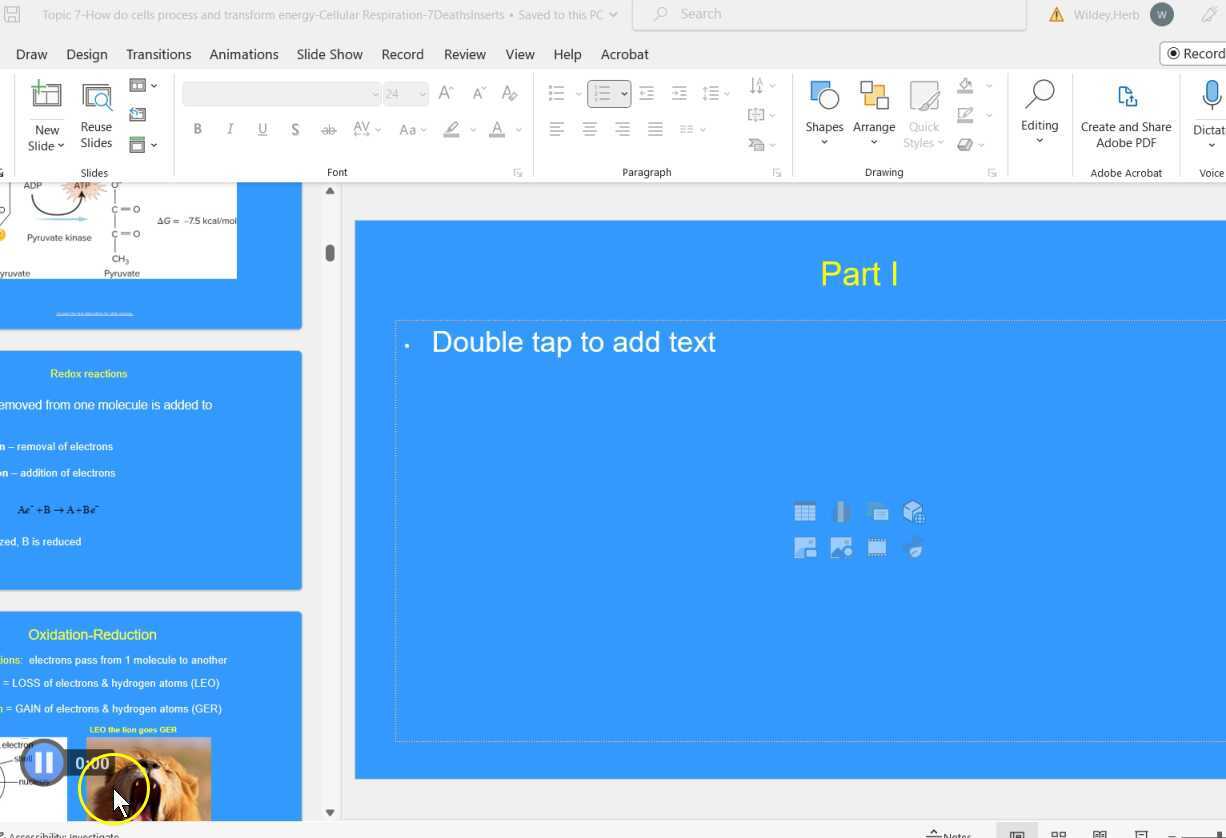Switch to the Slide Show tab
The image size is (1226, 838).
329,54
